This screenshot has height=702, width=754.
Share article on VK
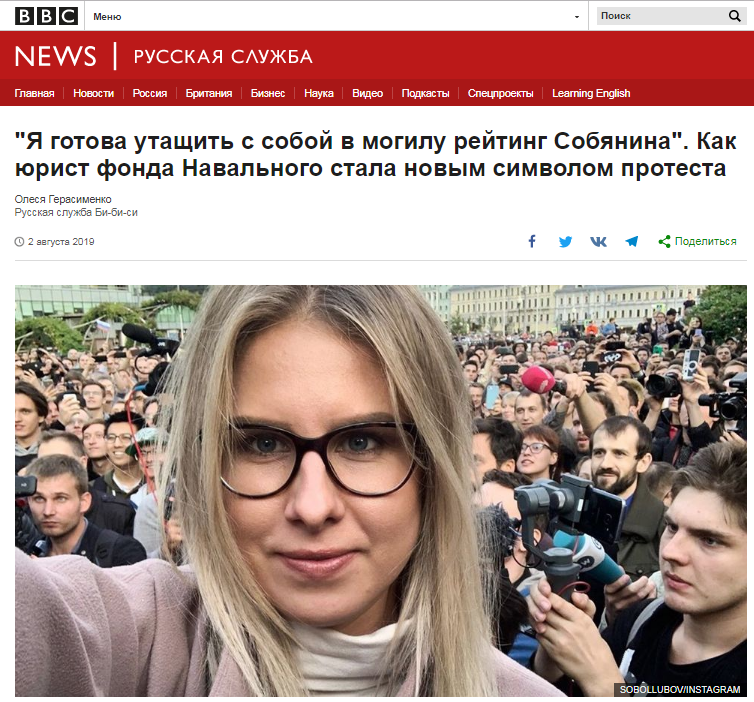[x=598, y=241]
